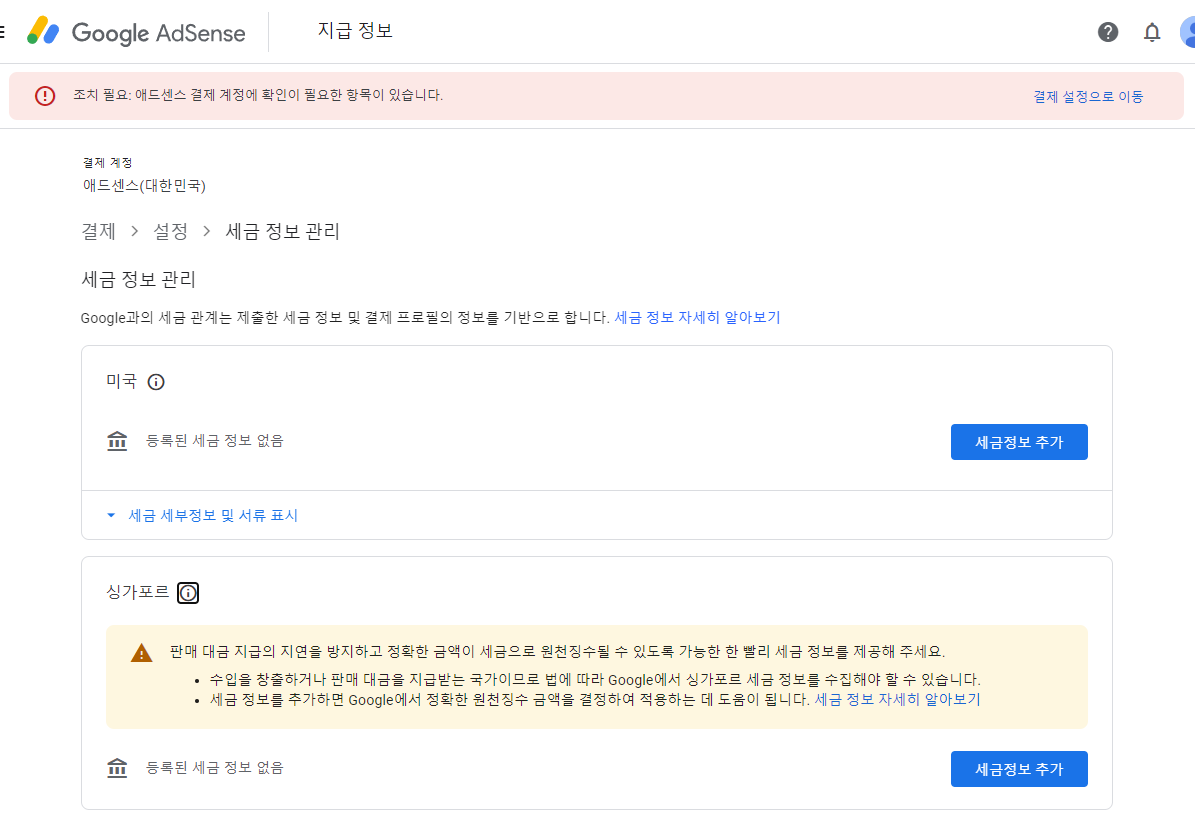This screenshot has width=1195, height=839.
Task: Click the 결제 계정 label
Action: (x=107, y=162)
